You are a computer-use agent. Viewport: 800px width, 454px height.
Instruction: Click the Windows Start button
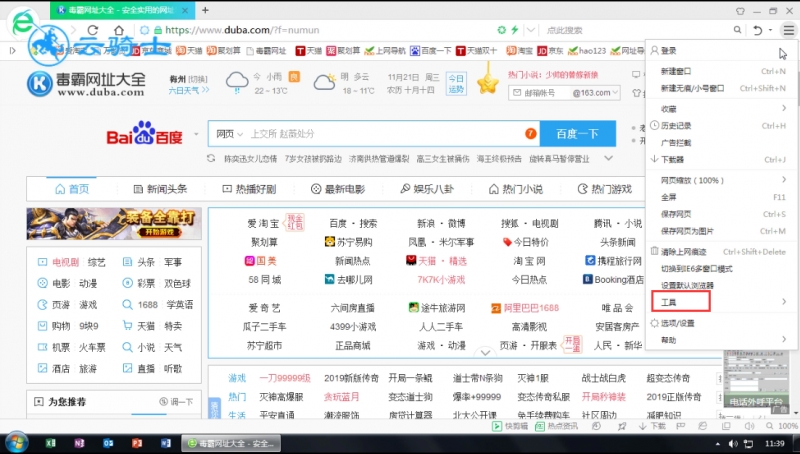pos(16,443)
